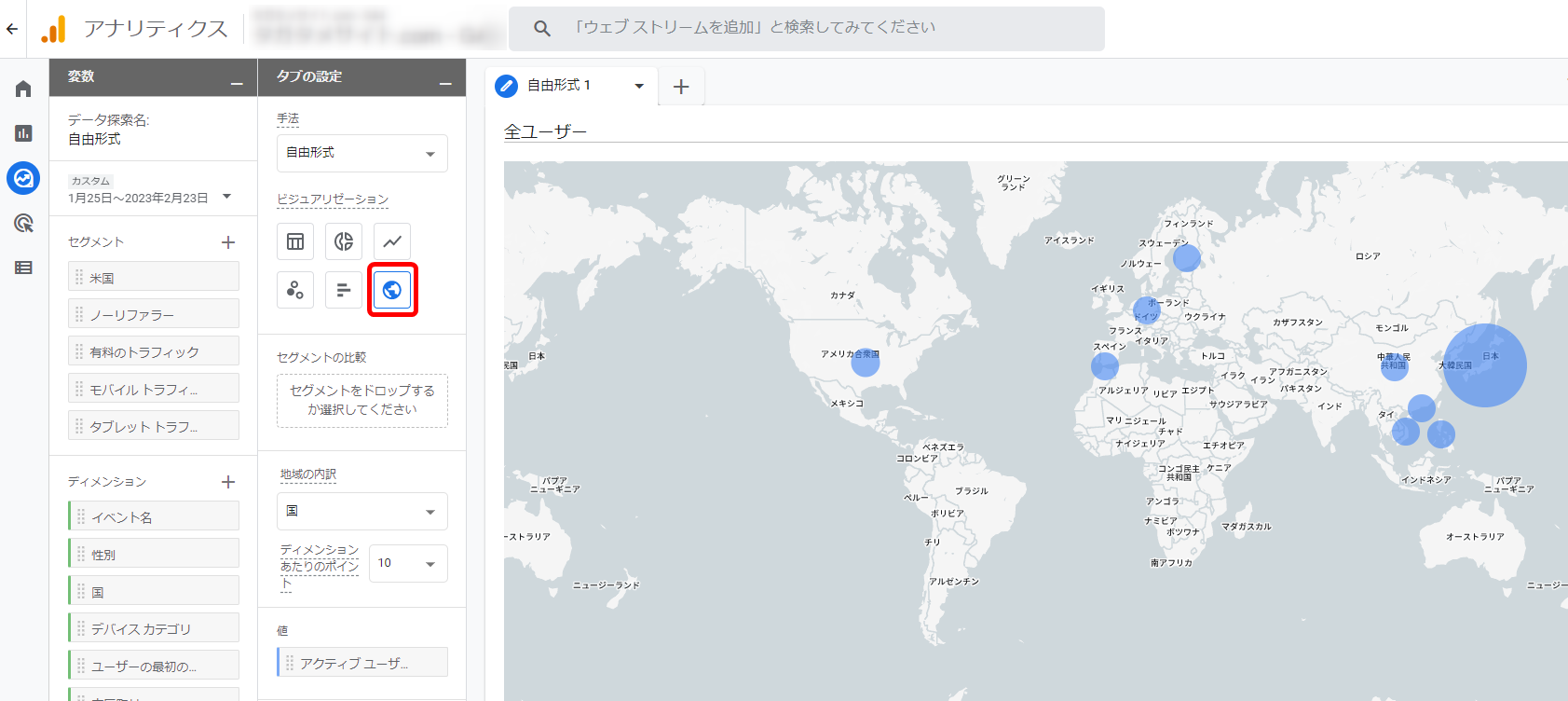Click the Spain bubble on map
The image size is (1568, 701).
(1105, 365)
